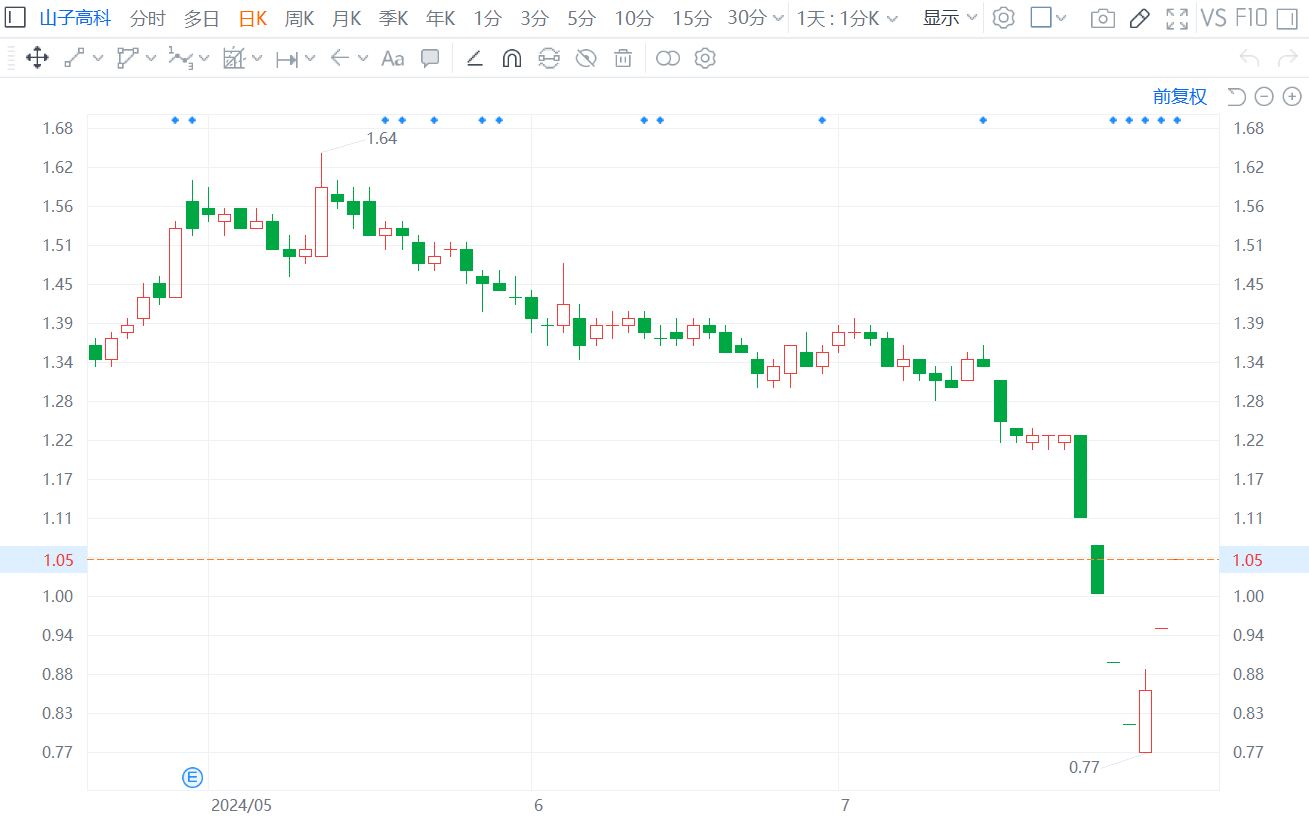Choose the 5分 five-minute period
The width and height of the screenshot is (1309, 826).
pyautogui.click(x=581, y=18)
